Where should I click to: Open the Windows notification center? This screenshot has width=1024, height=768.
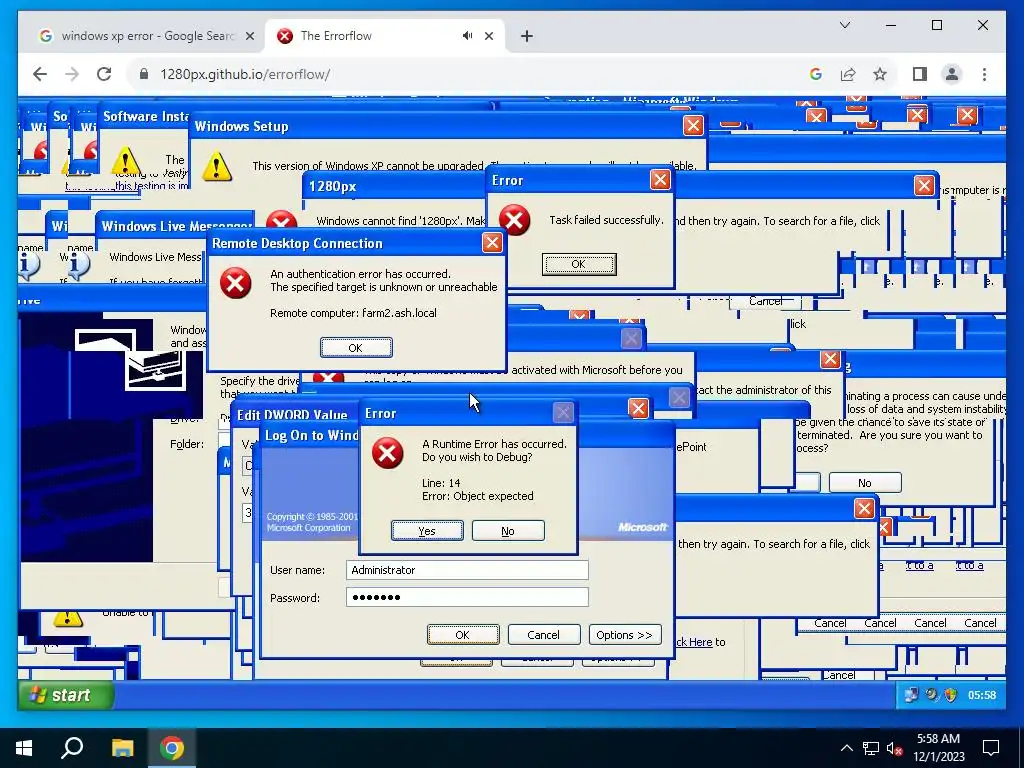pos(991,748)
